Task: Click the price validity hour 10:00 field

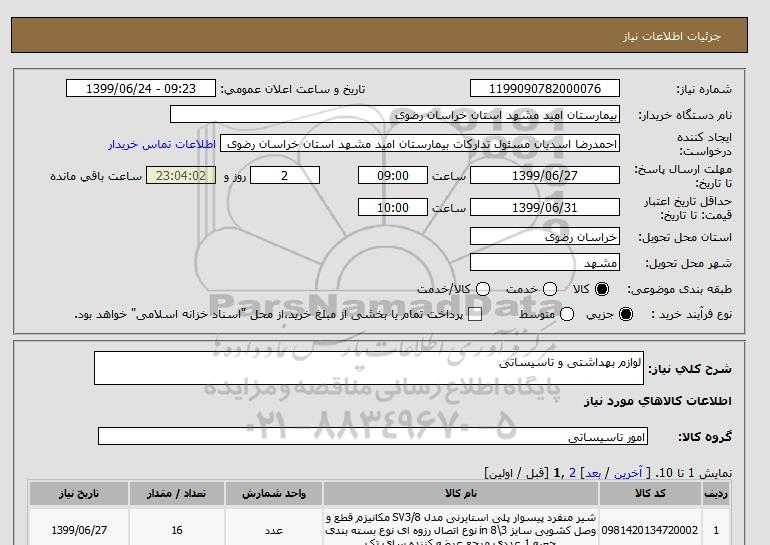Action: (393, 207)
